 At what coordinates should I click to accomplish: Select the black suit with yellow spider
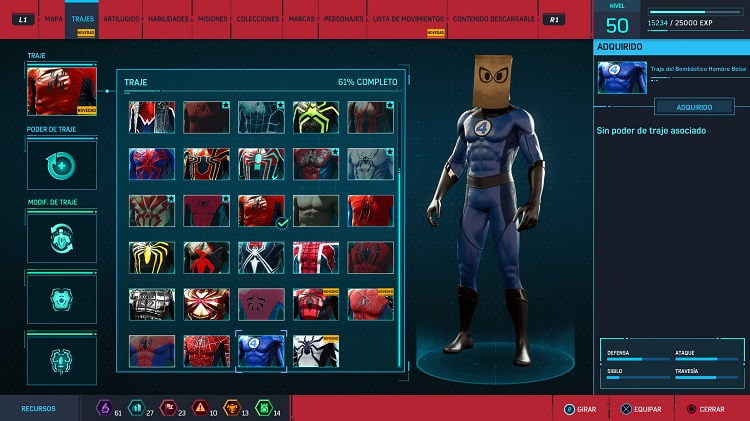click(152, 258)
